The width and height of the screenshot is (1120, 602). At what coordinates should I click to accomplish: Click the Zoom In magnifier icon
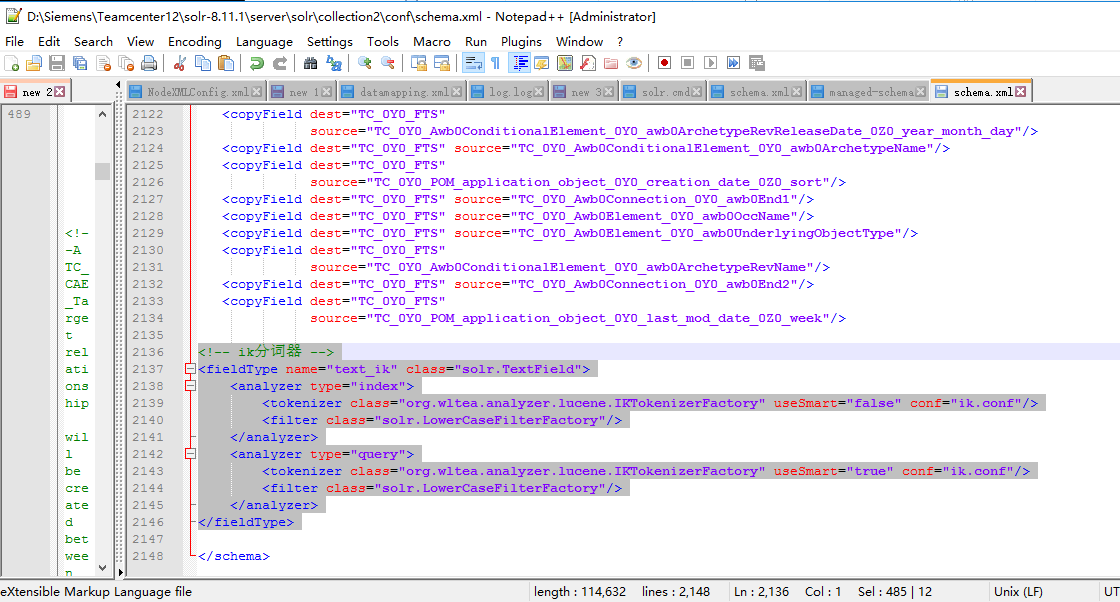(364, 64)
